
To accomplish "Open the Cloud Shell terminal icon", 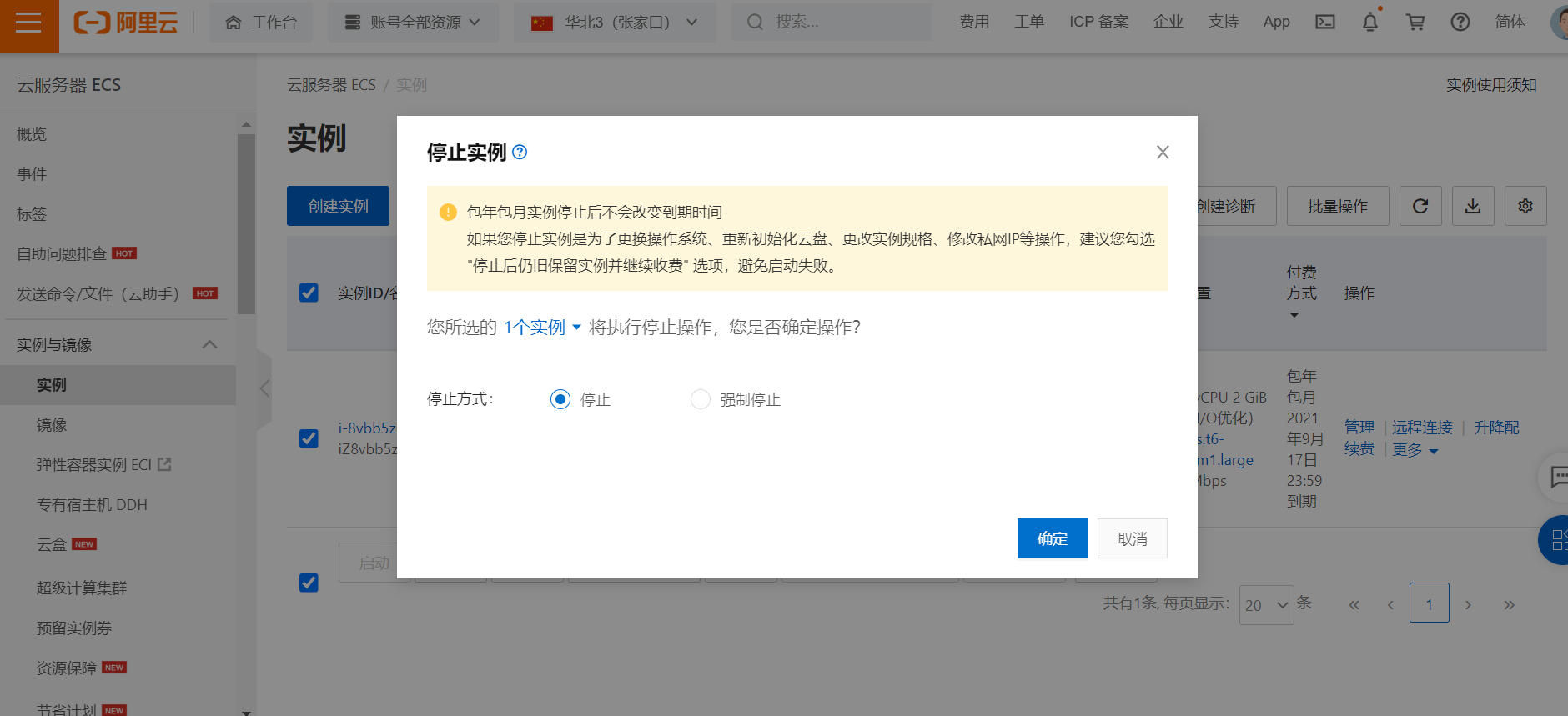I will point(1325,23).
